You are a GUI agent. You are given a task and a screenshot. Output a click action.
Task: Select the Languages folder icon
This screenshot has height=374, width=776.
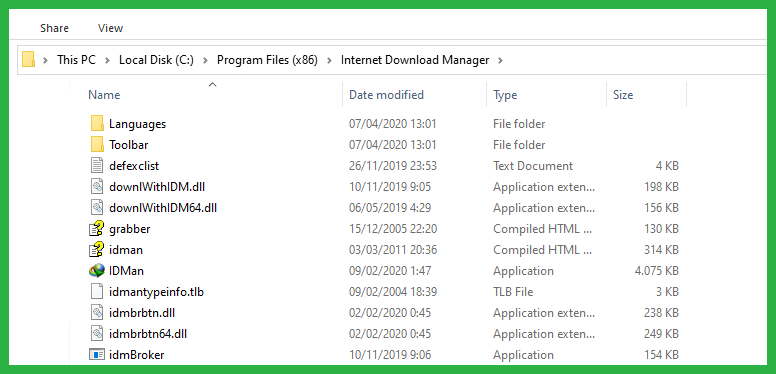coord(97,123)
